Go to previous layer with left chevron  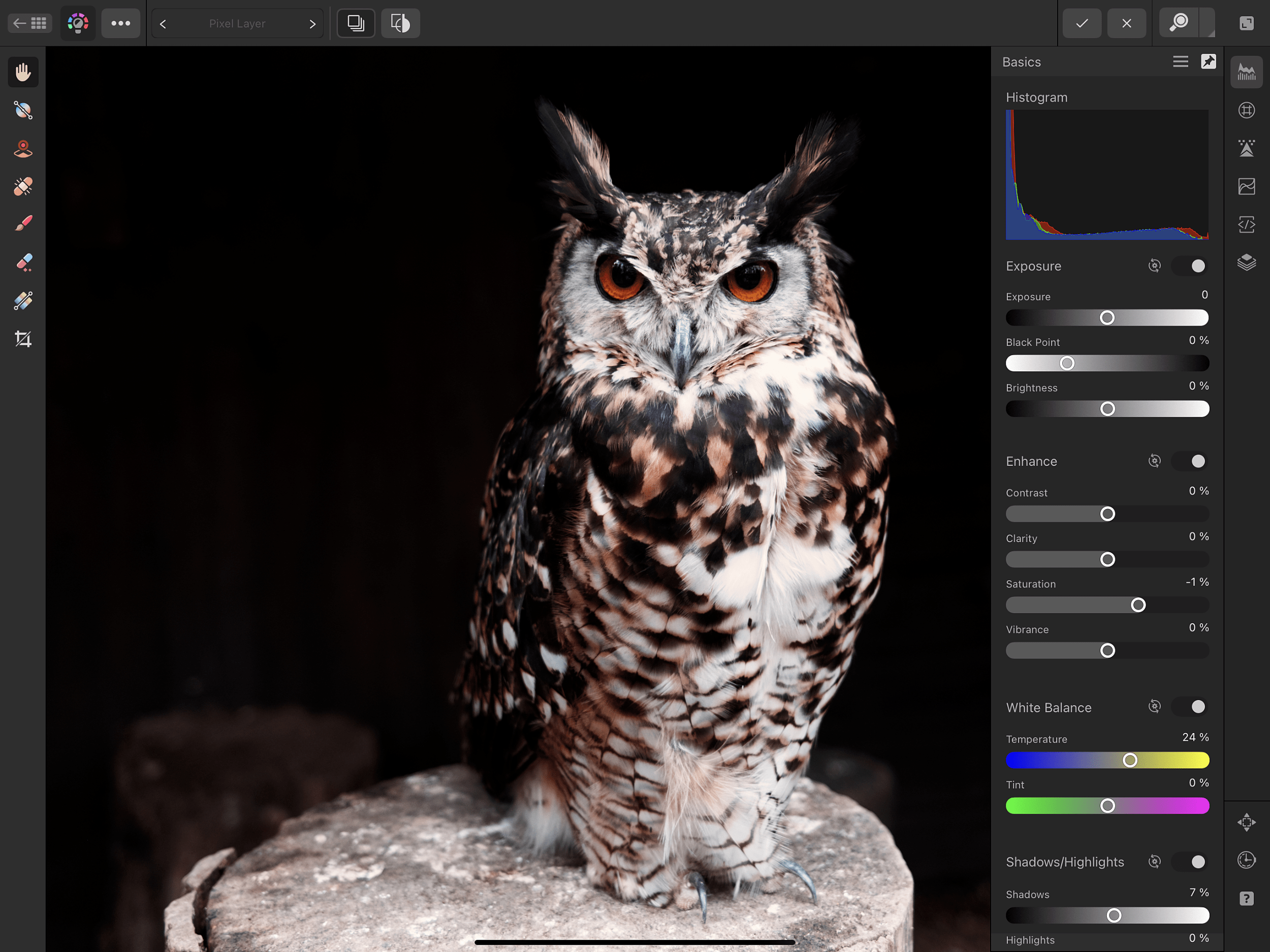point(163,24)
